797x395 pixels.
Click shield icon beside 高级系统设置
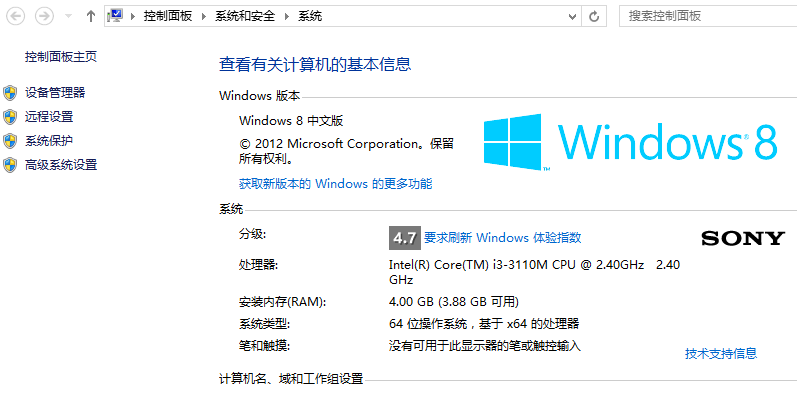(x=10, y=165)
